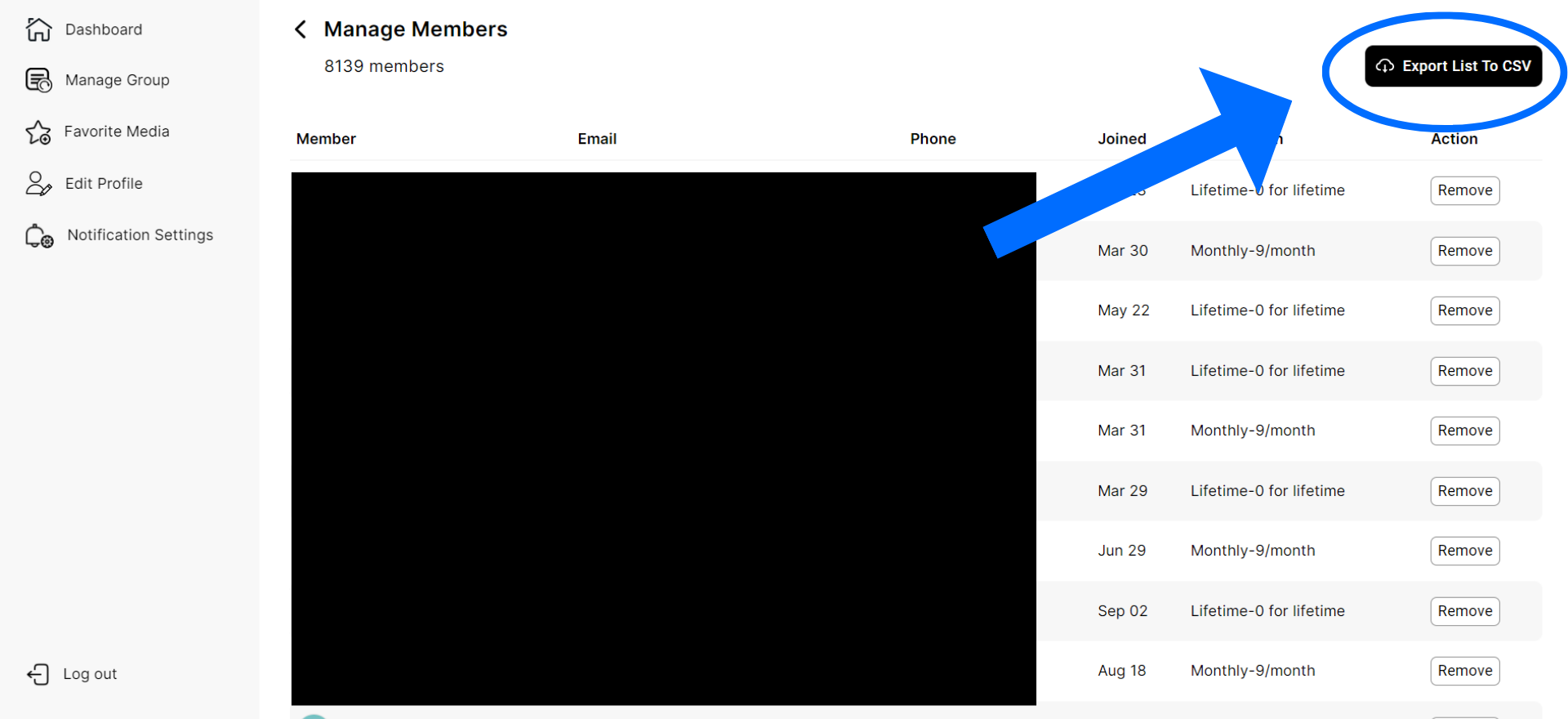Click the Joined column header
The image size is (1568, 719).
click(1121, 139)
